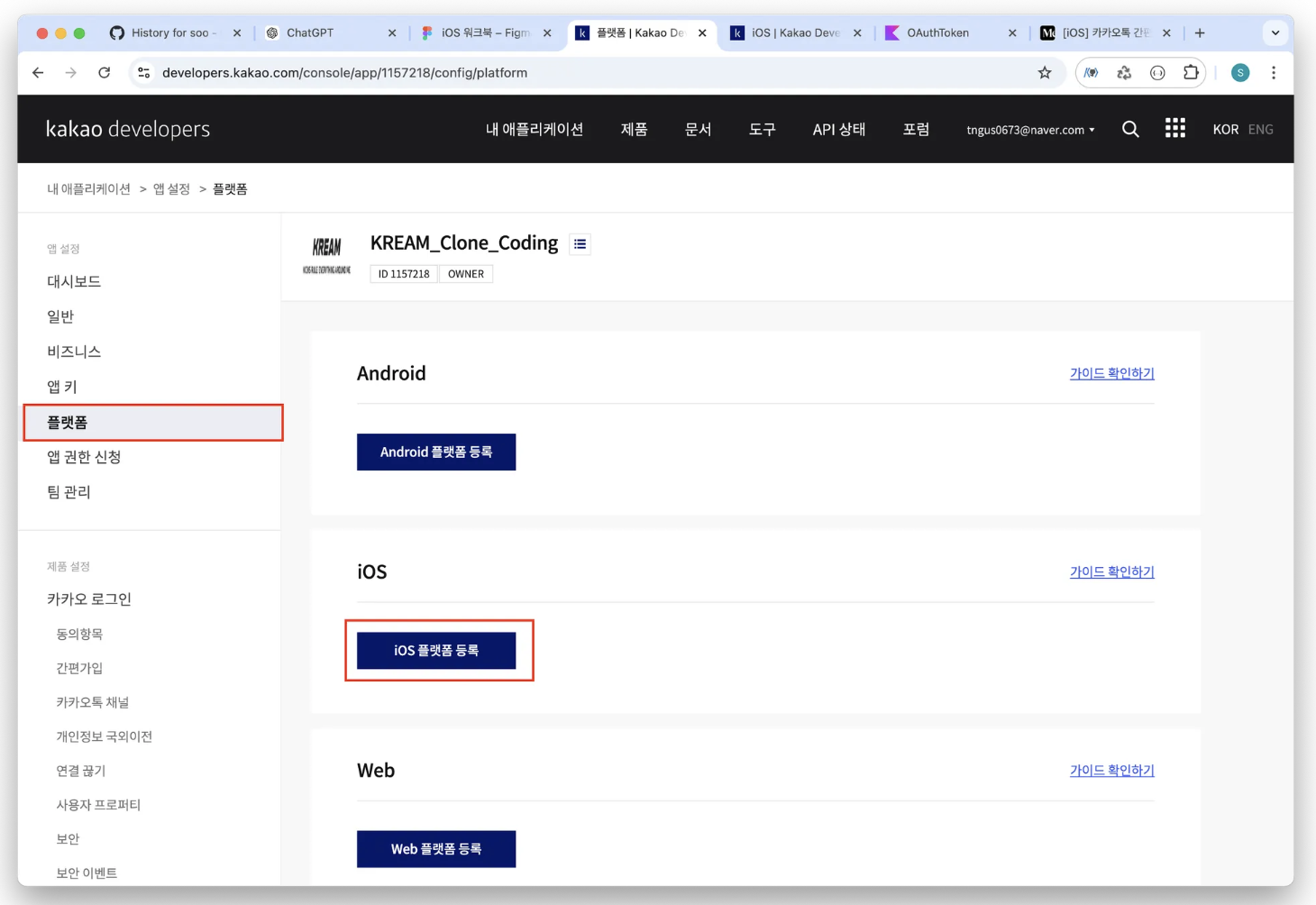Click the Chrome profile avatar S
This screenshot has height=905, width=1316.
(1240, 73)
